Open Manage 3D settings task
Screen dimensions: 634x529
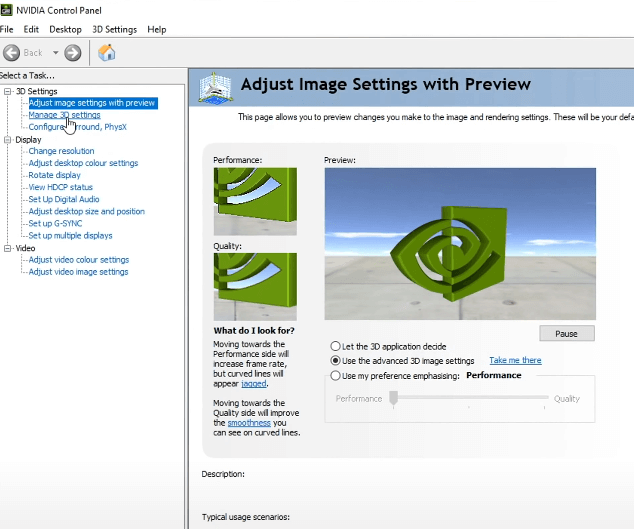(64, 115)
